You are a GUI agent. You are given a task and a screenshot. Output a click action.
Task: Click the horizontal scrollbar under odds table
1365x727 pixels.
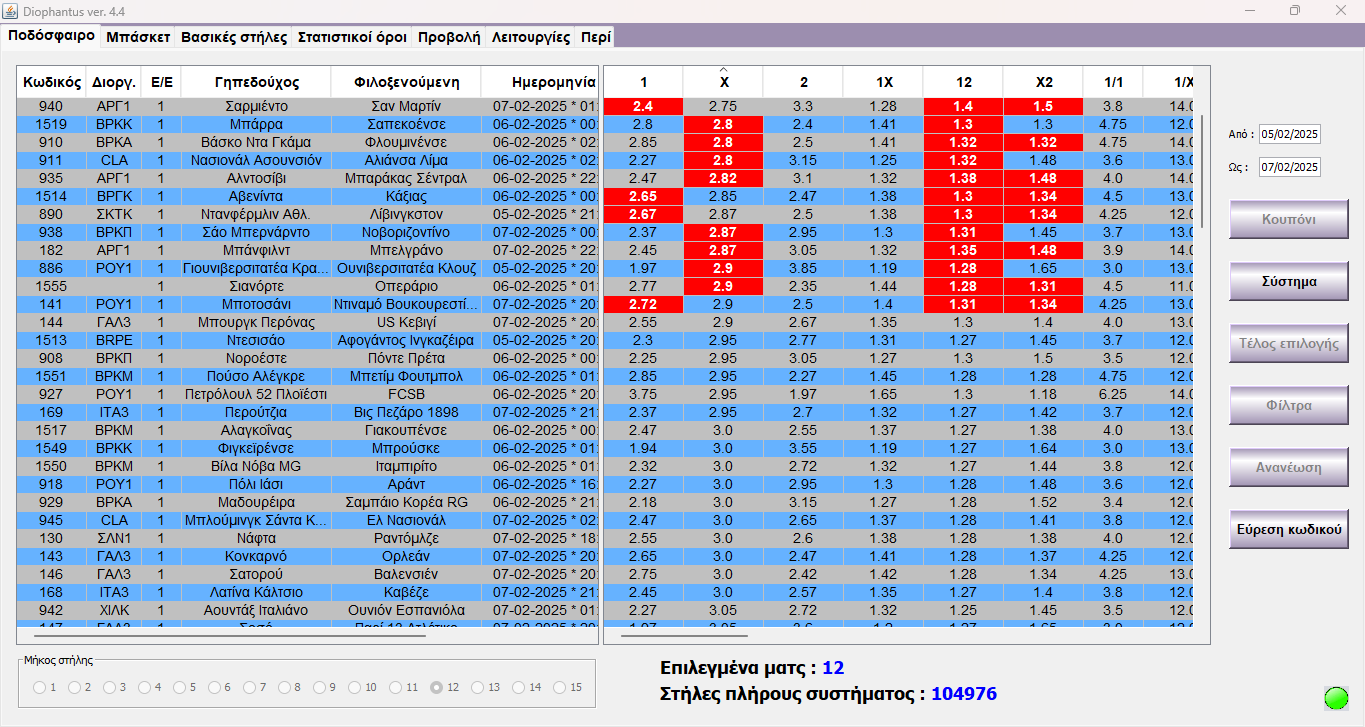pyautogui.click(x=684, y=635)
